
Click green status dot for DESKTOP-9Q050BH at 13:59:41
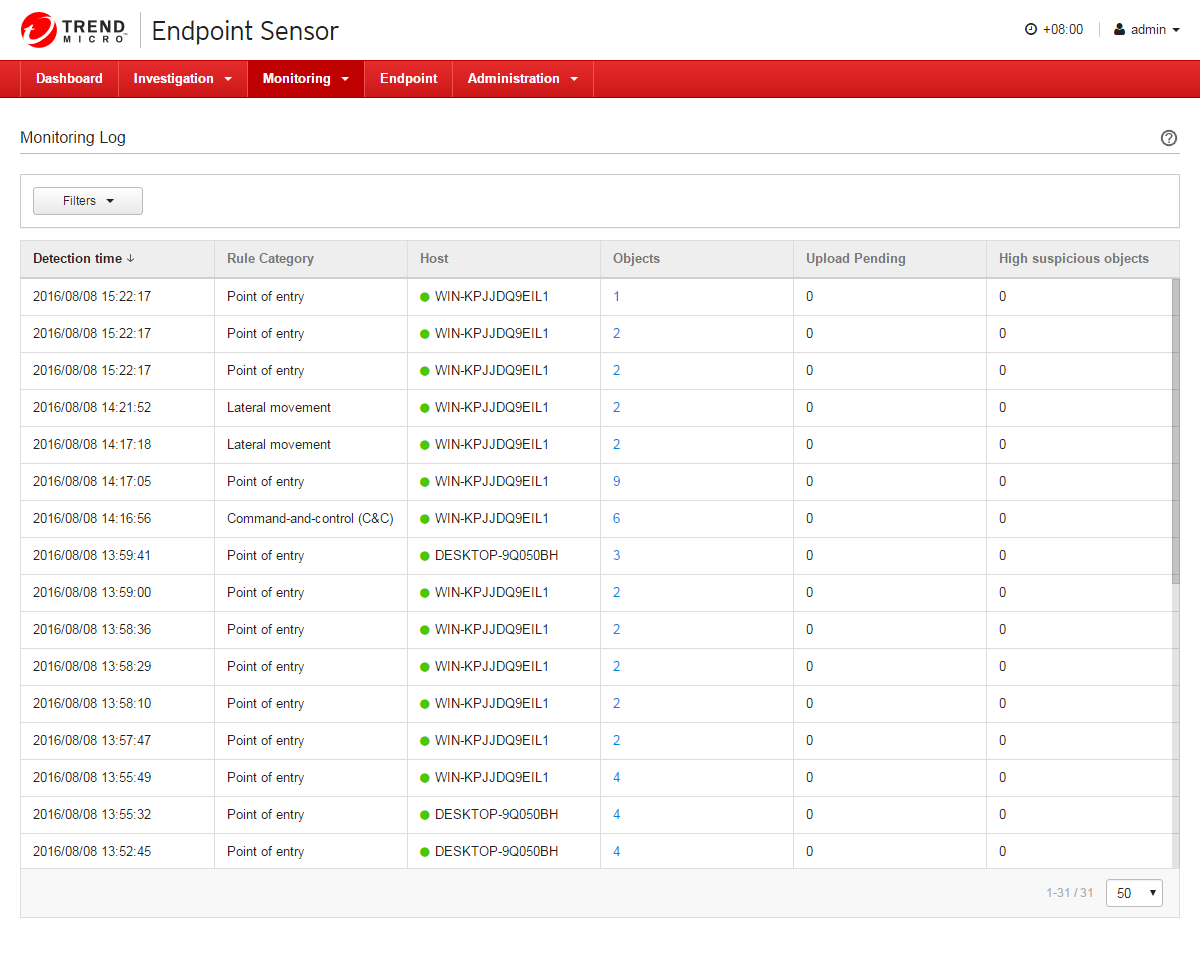(x=425, y=556)
